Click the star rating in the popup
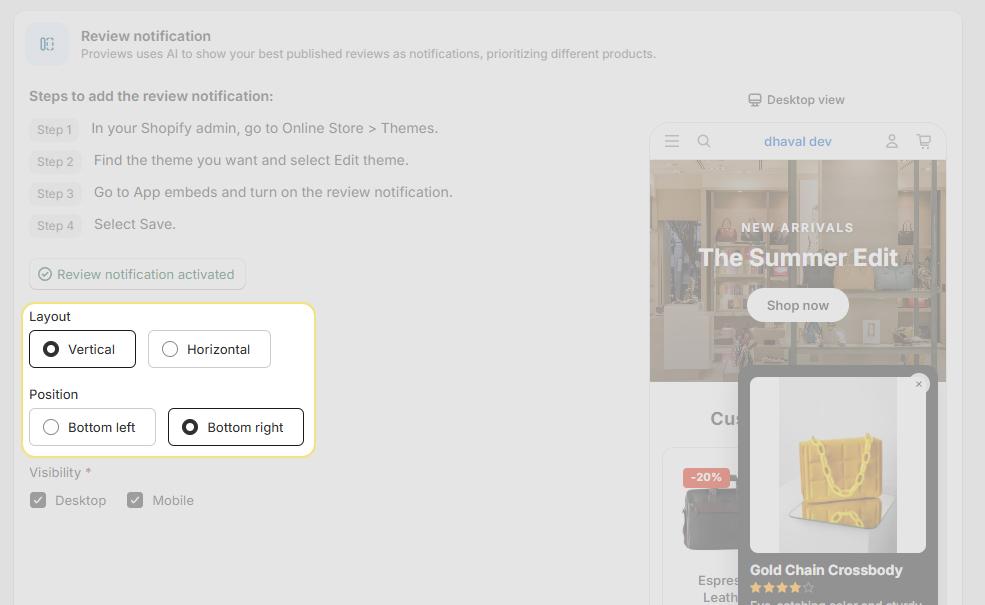The width and height of the screenshot is (985, 605). (782, 588)
